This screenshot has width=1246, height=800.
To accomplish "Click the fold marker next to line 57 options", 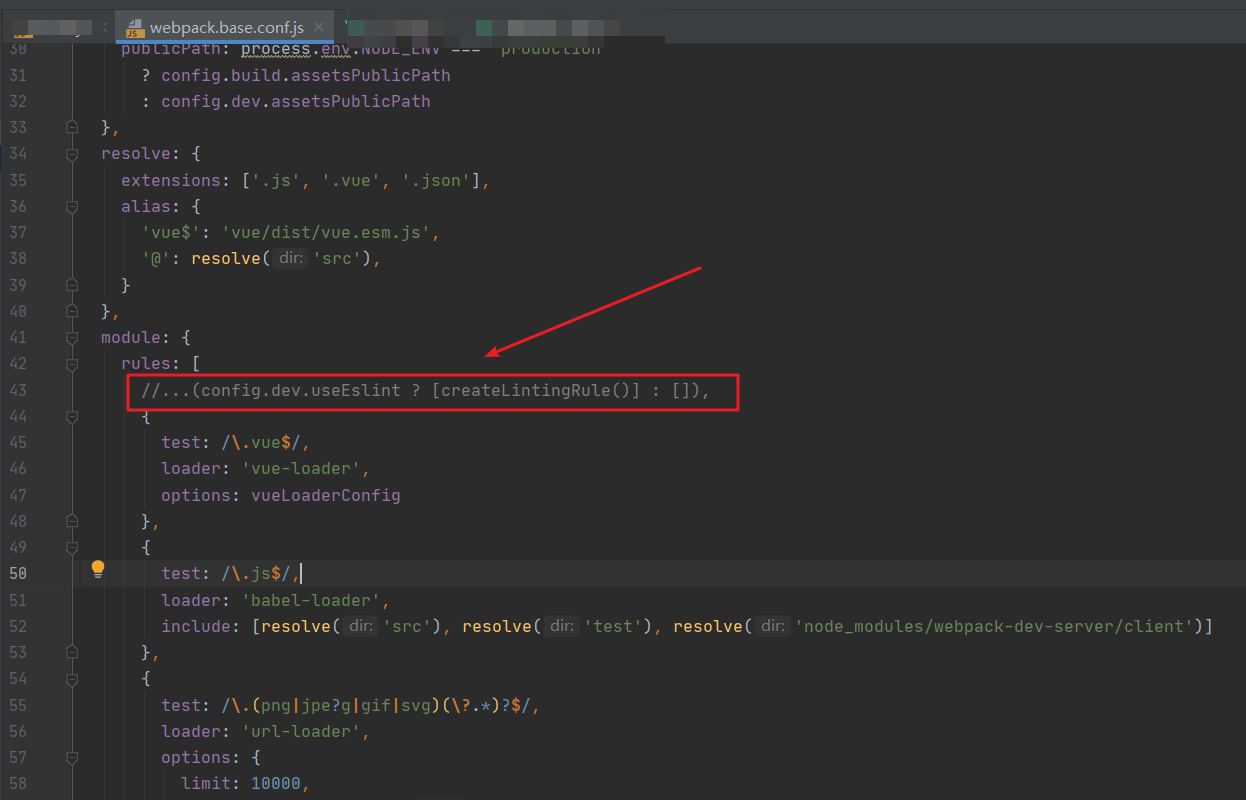I will coord(71,757).
